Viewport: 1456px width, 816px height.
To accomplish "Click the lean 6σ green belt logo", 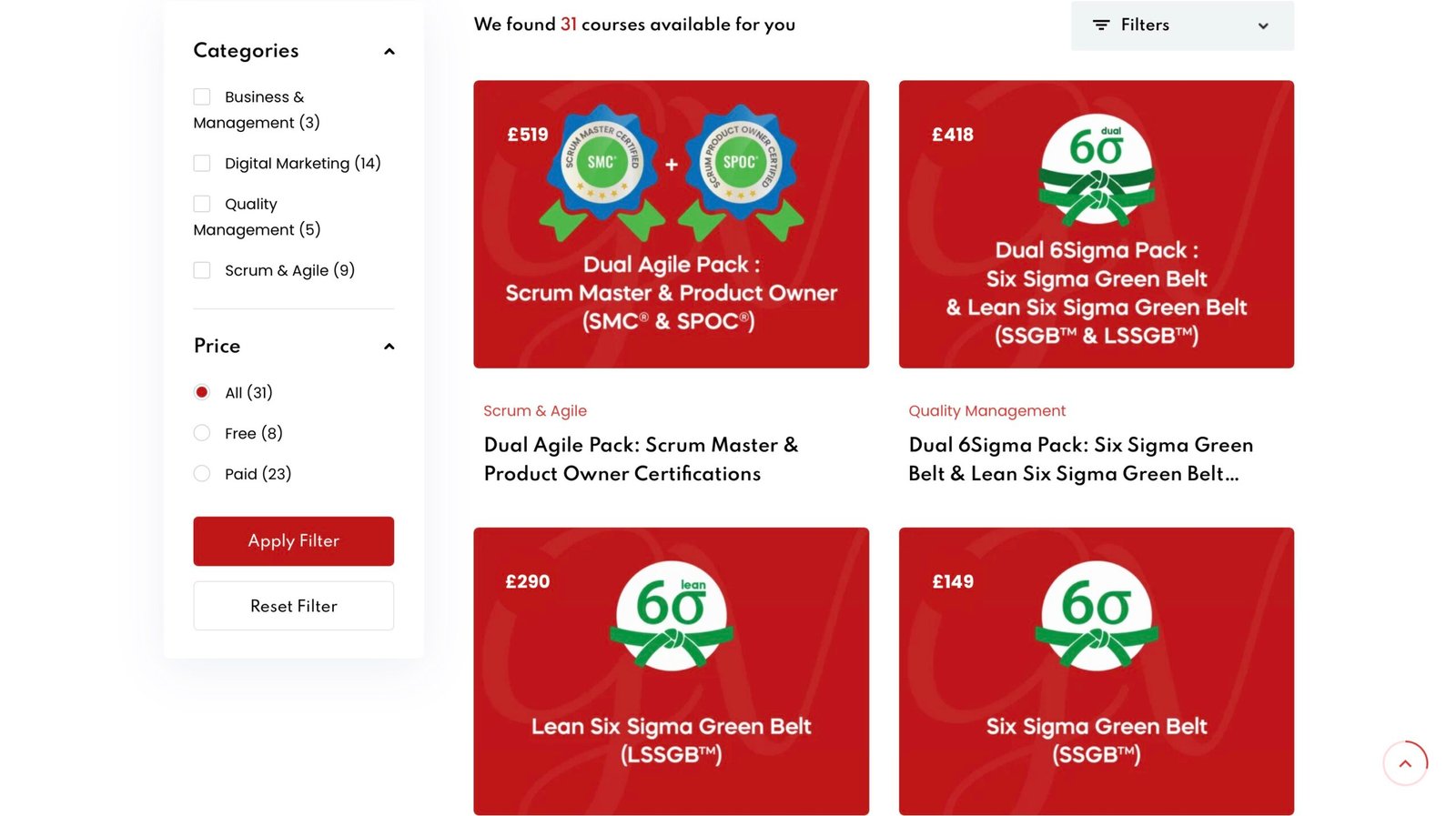I will (x=672, y=616).
